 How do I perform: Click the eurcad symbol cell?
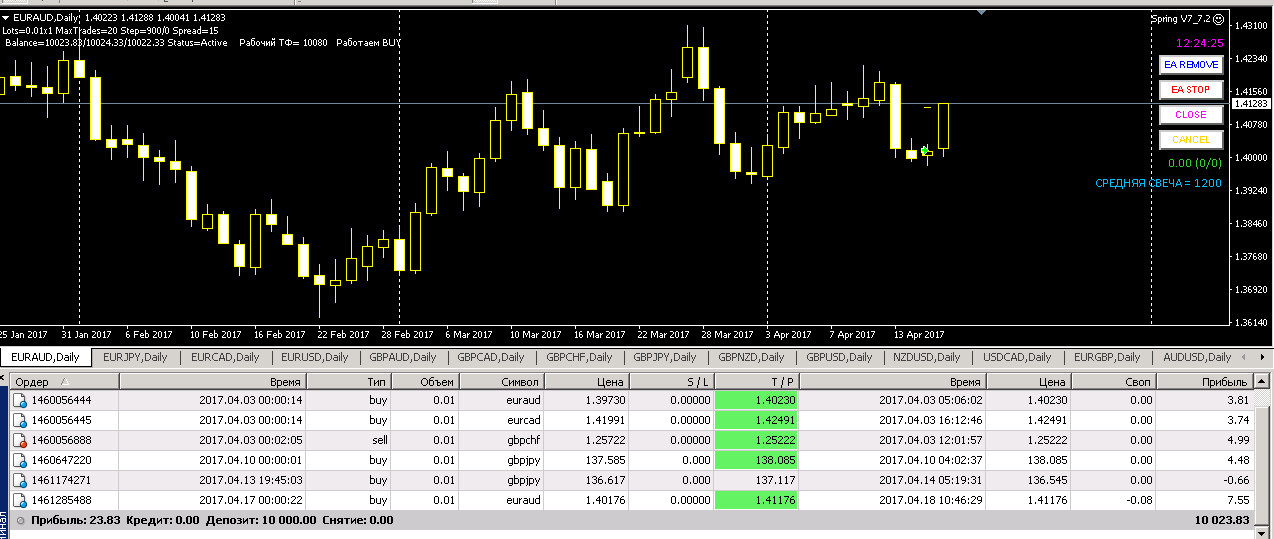point(502,420)
